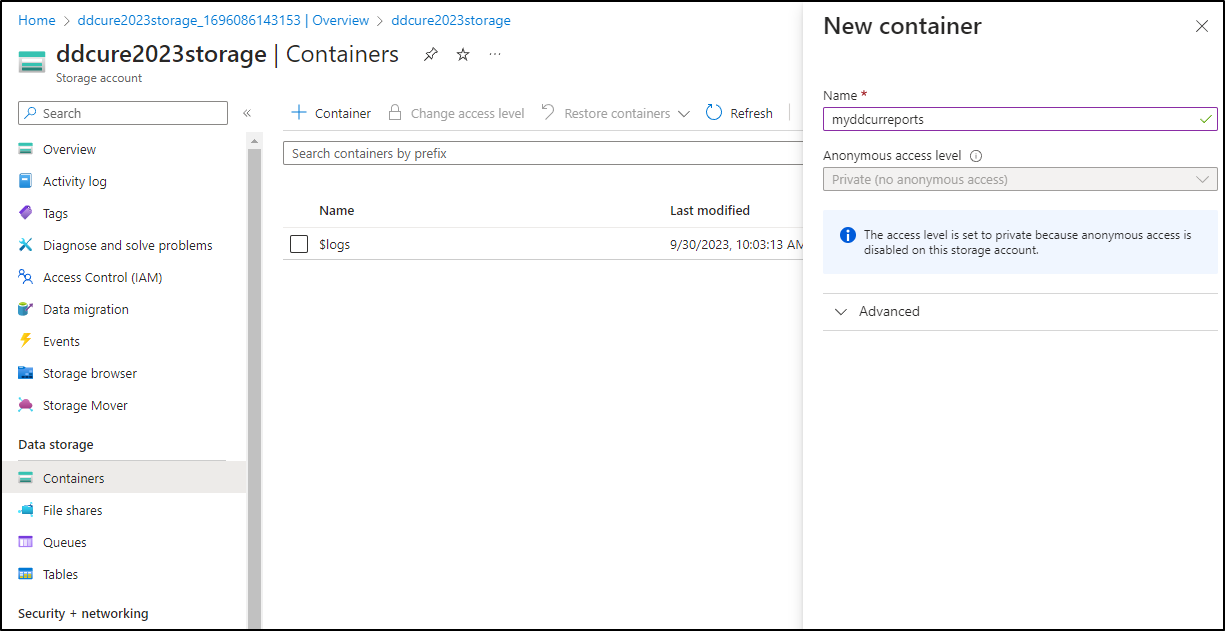Select Data migration in sidebar
1225x631 pixels.
pyautogui.click(x=86, y=309)
